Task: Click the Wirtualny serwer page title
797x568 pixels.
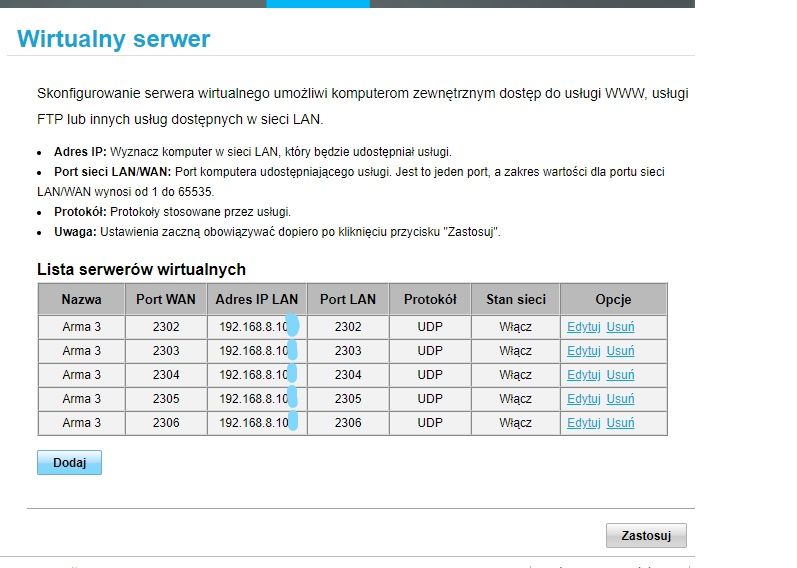Action: point(114,40)
